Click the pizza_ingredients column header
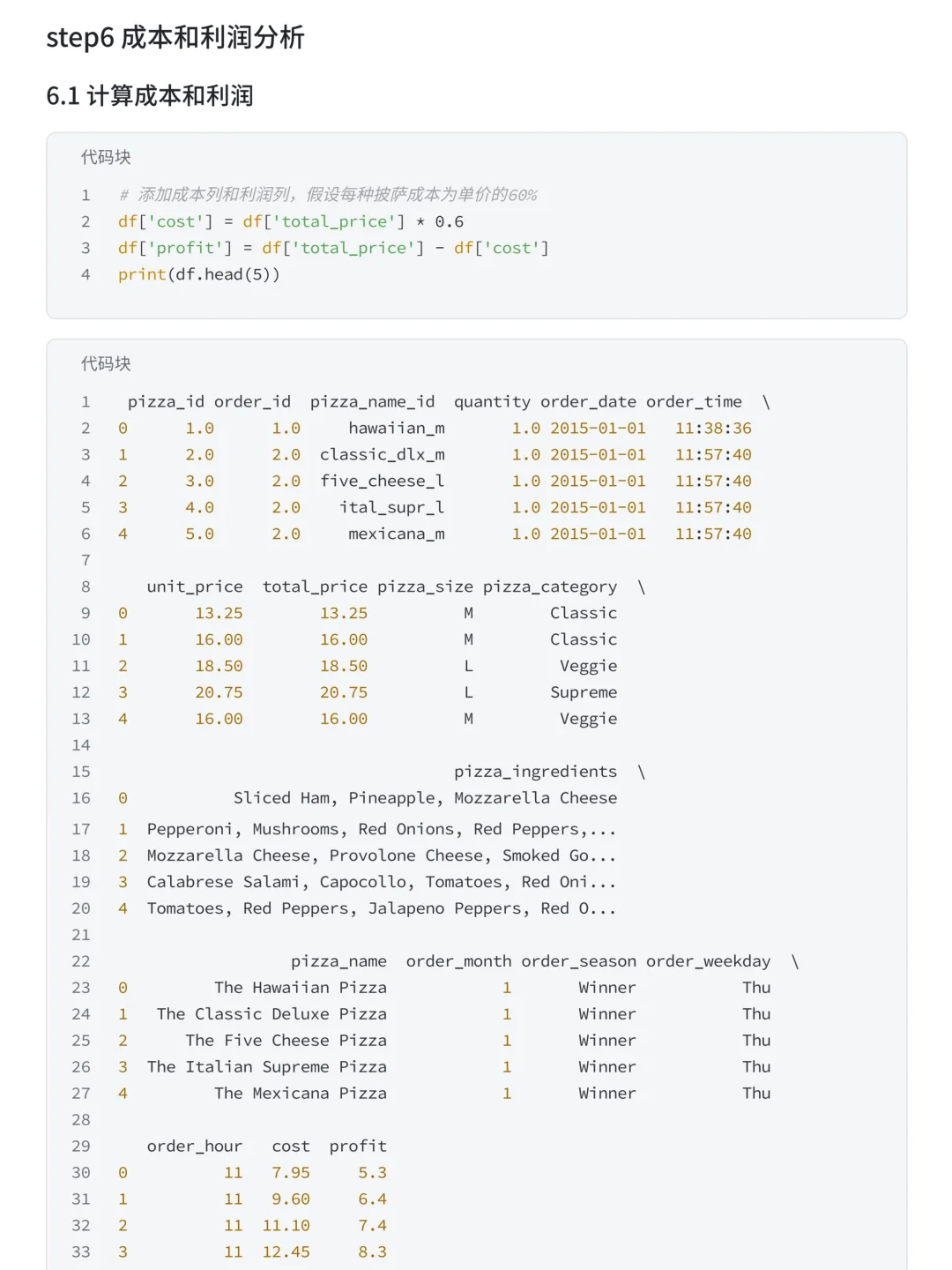 (536, 772)
